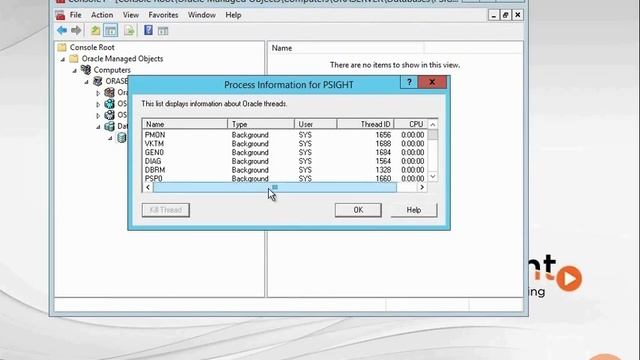Sort threads by the User column header
Screen dimensions: 640x360
coord(316,124)
